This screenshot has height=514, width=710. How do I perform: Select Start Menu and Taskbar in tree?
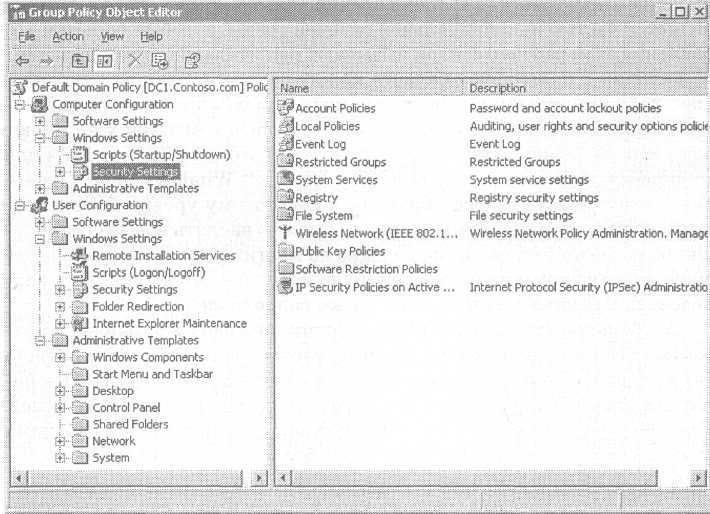click(153, 374)
